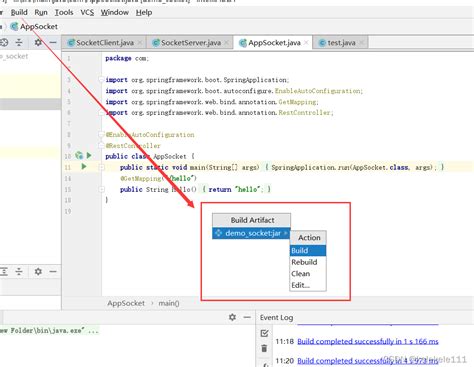Minimize run console using minus icon
Image resolution: width=474 pixels, height=367 pixels.
point(247,317)
